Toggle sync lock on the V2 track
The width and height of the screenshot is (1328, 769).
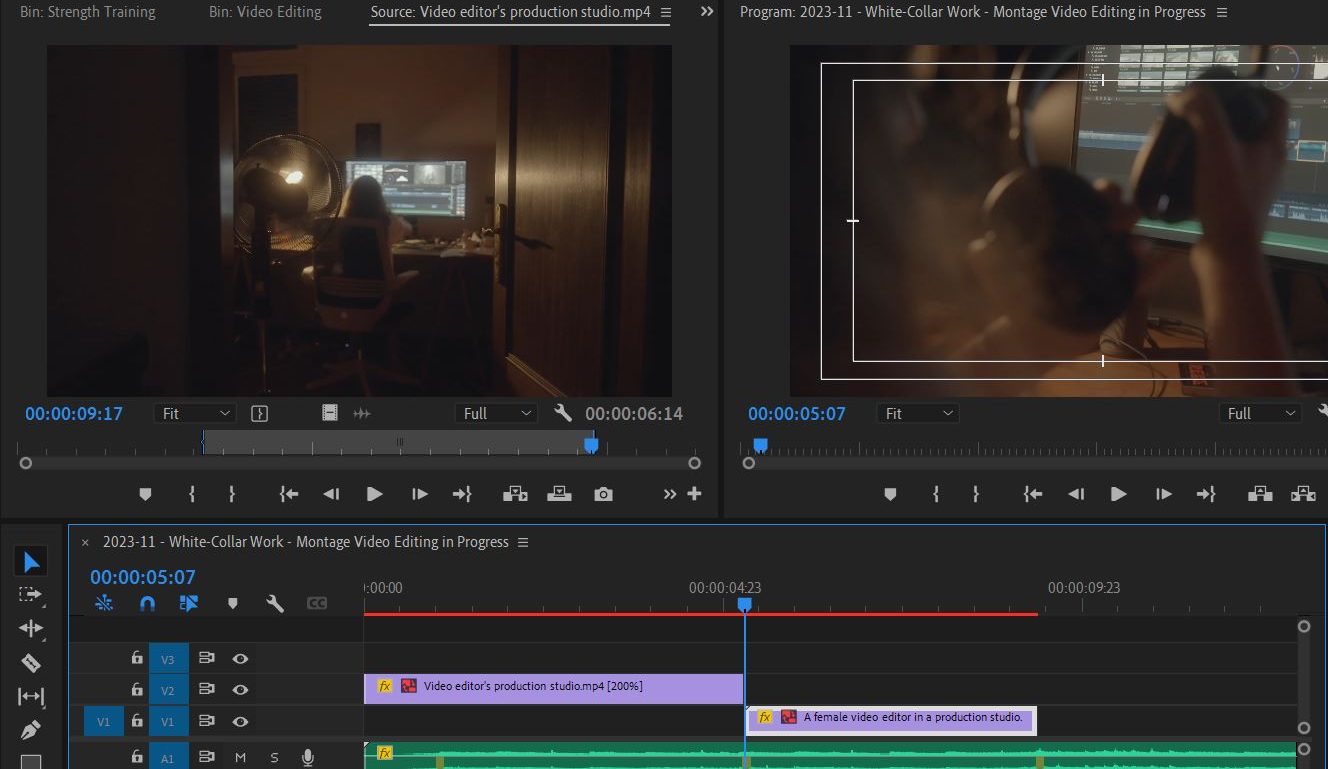pos(207,690)
